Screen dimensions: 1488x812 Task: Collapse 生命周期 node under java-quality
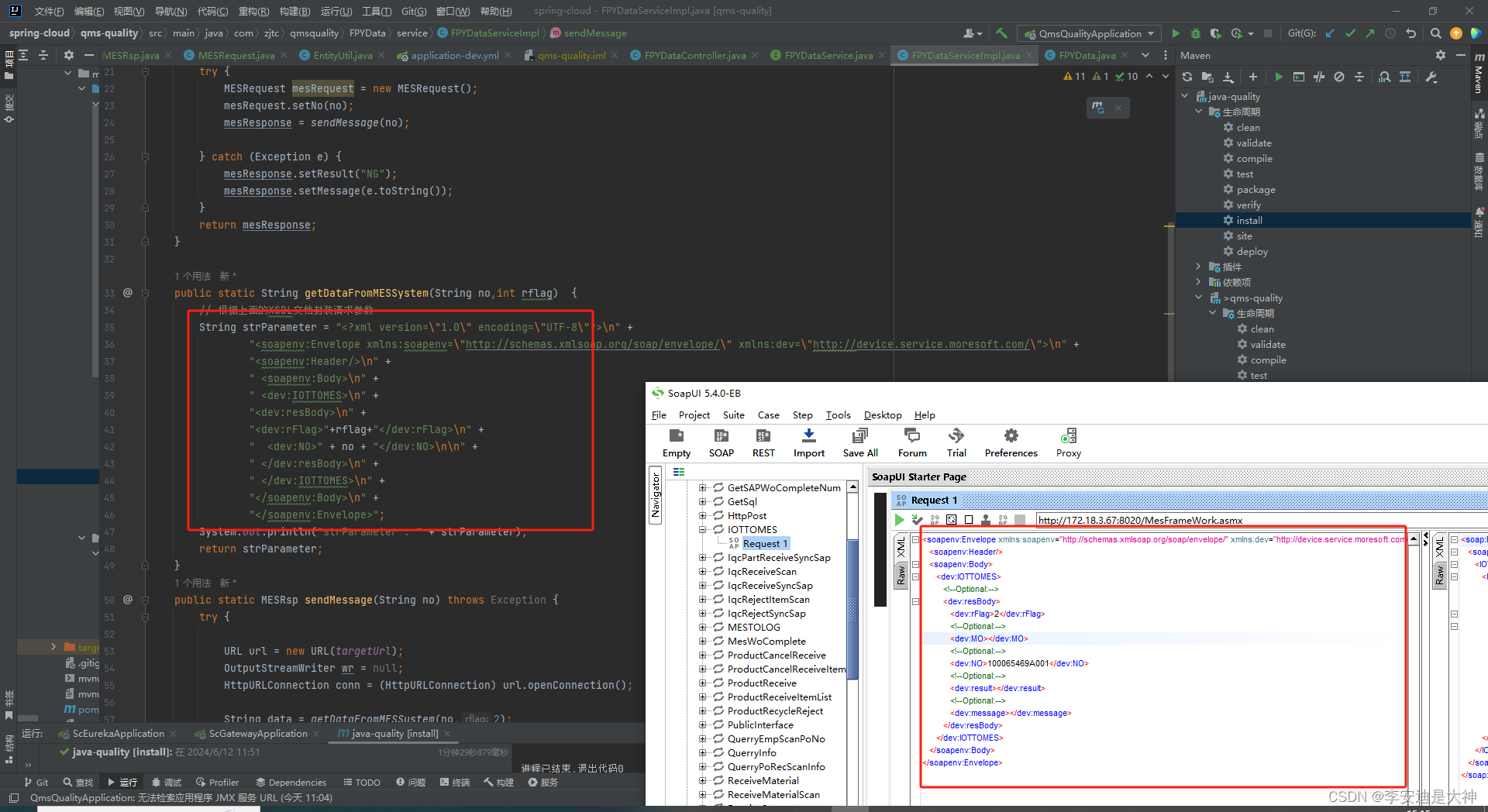[x=1199, y=112]
